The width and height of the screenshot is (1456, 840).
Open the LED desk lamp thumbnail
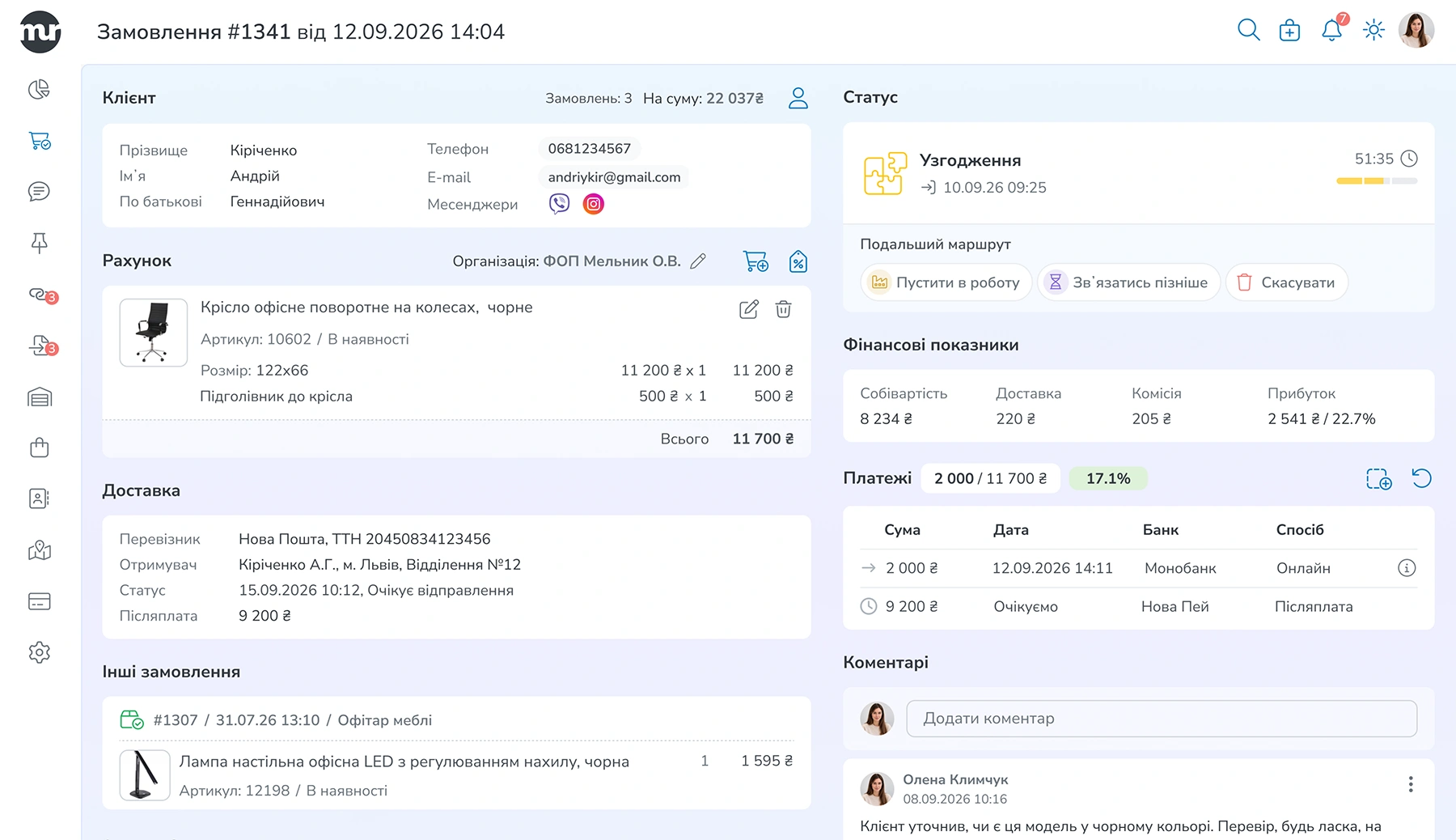[x=145, y=775]
